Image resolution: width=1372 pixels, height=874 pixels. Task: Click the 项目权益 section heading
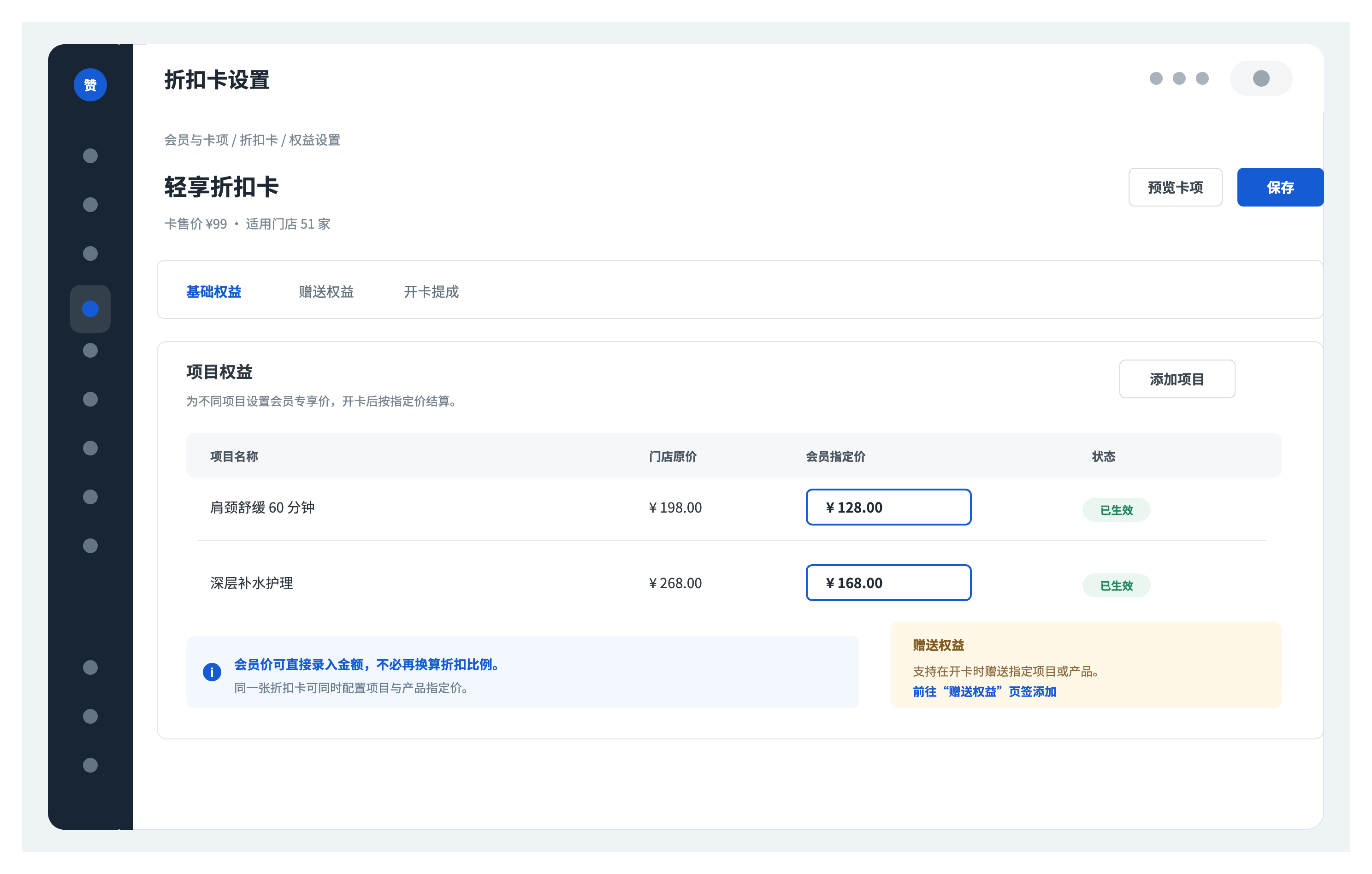(x=219, y=372)
